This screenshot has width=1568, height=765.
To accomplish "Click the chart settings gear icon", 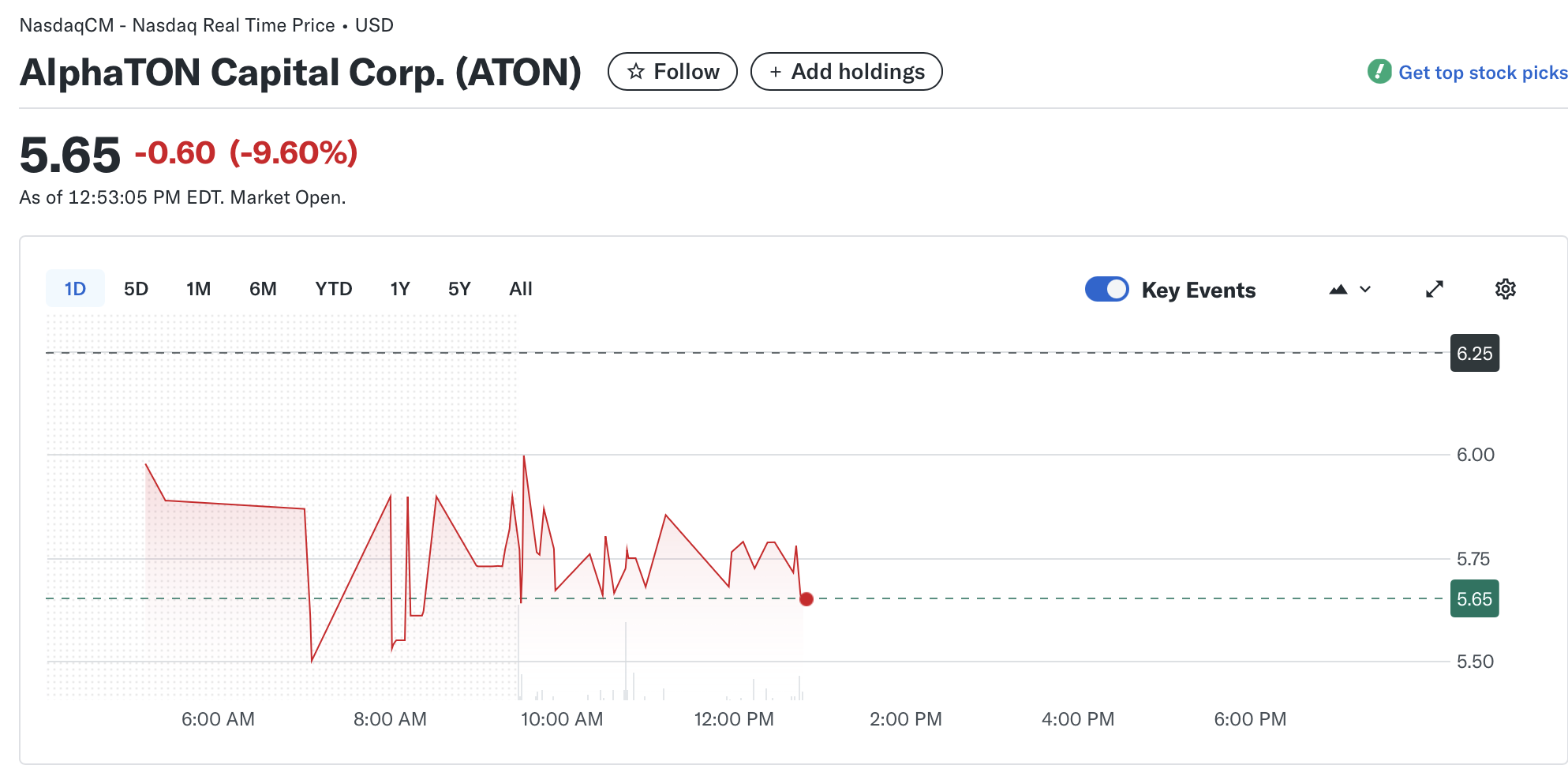I will tap(1505, 290).
